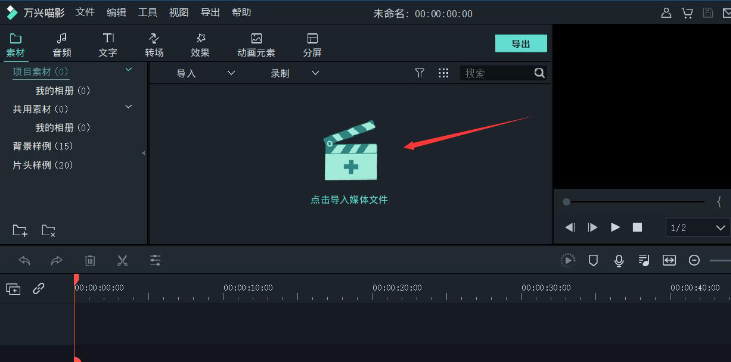Click the green 导出 export button
Screen dimensions: 731x362
[x=521, y=44]
